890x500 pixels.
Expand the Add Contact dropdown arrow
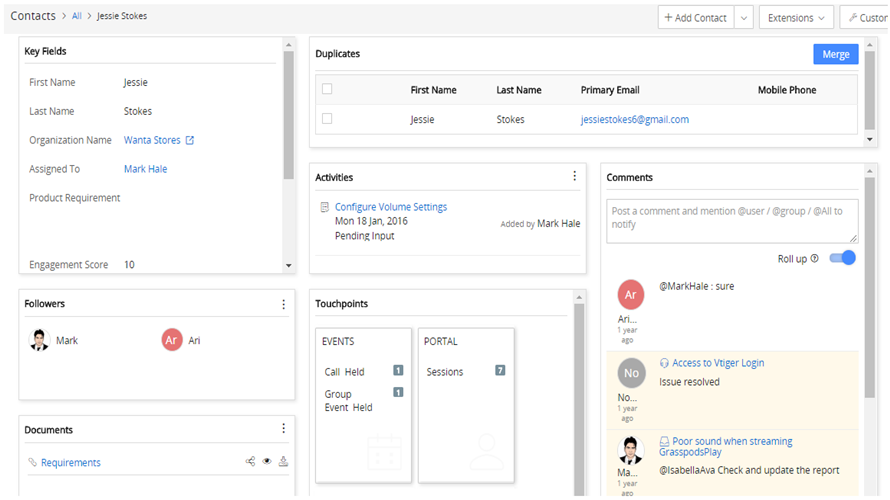[744, 18]
